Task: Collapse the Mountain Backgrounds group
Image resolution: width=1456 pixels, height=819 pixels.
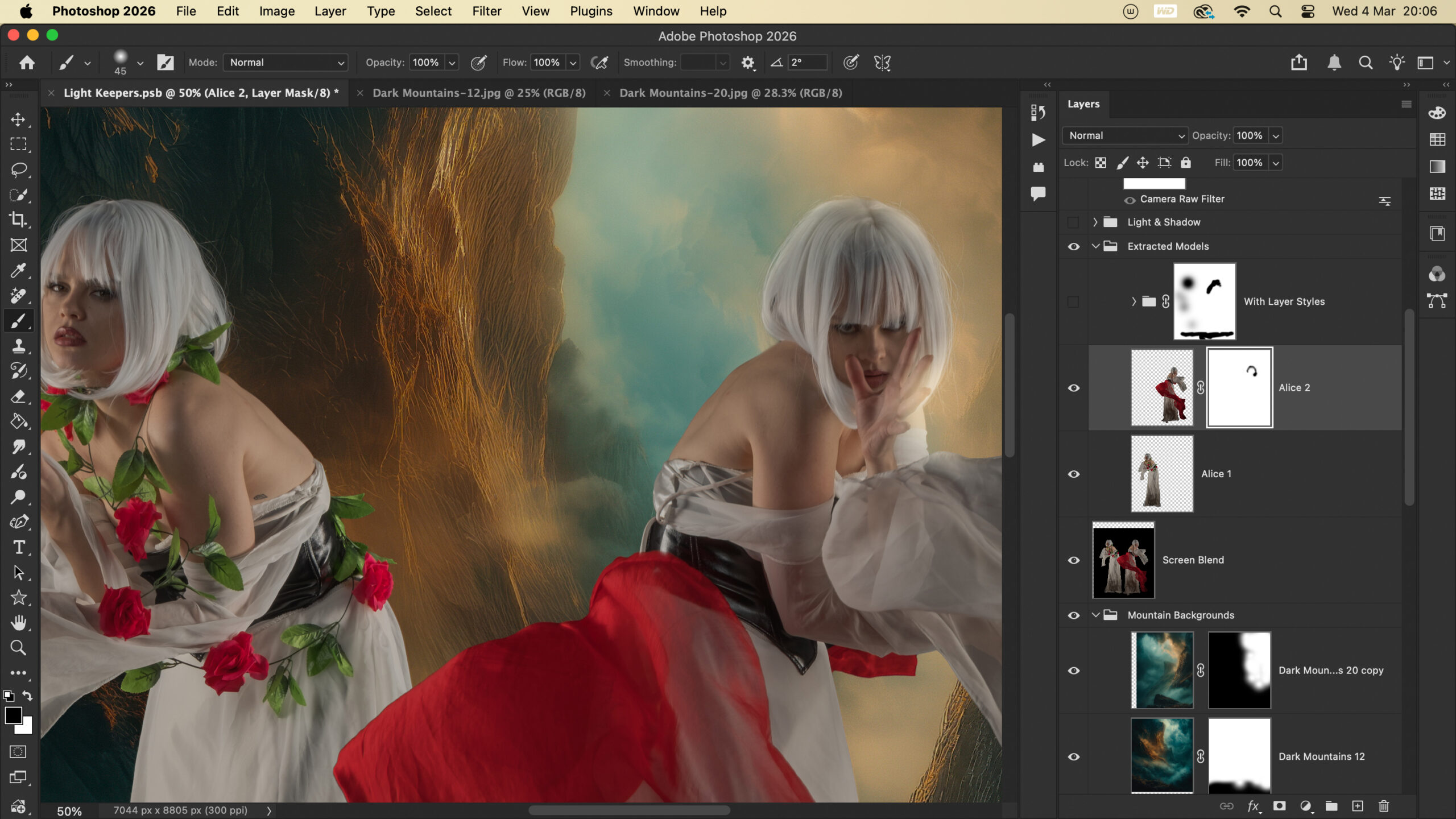Action: [1095, 615]
